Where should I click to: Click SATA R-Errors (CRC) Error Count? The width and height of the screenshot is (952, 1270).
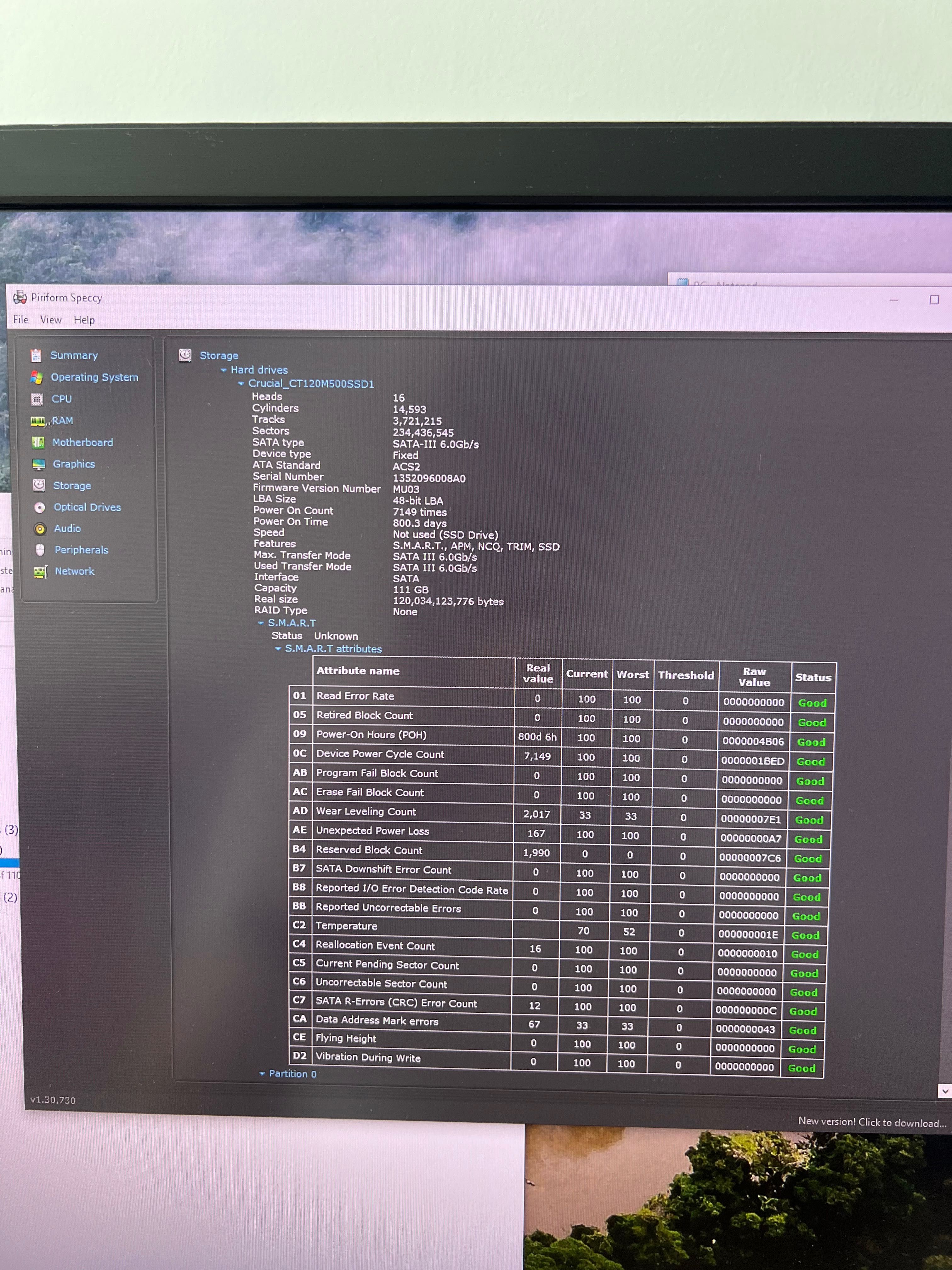(x=396, y=1003)
